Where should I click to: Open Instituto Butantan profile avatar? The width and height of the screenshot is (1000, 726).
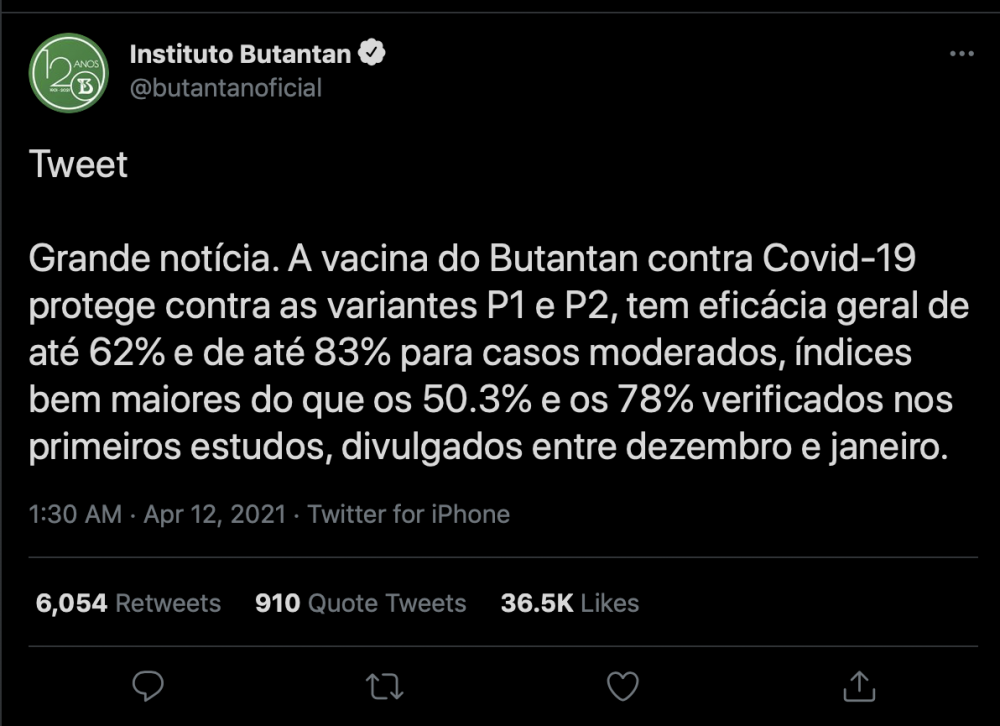pos(69,73)
